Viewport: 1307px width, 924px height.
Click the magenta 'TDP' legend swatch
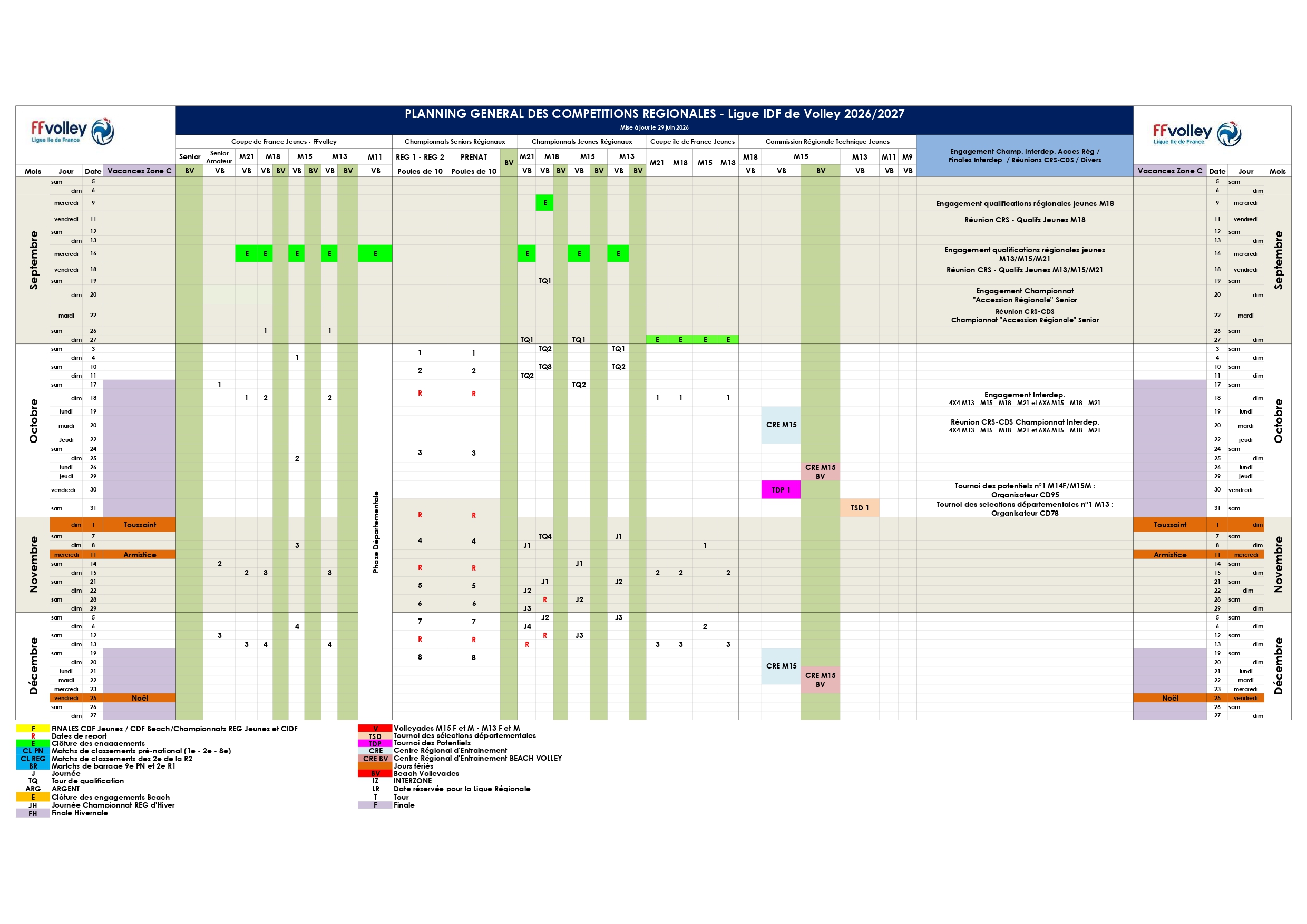375,743
